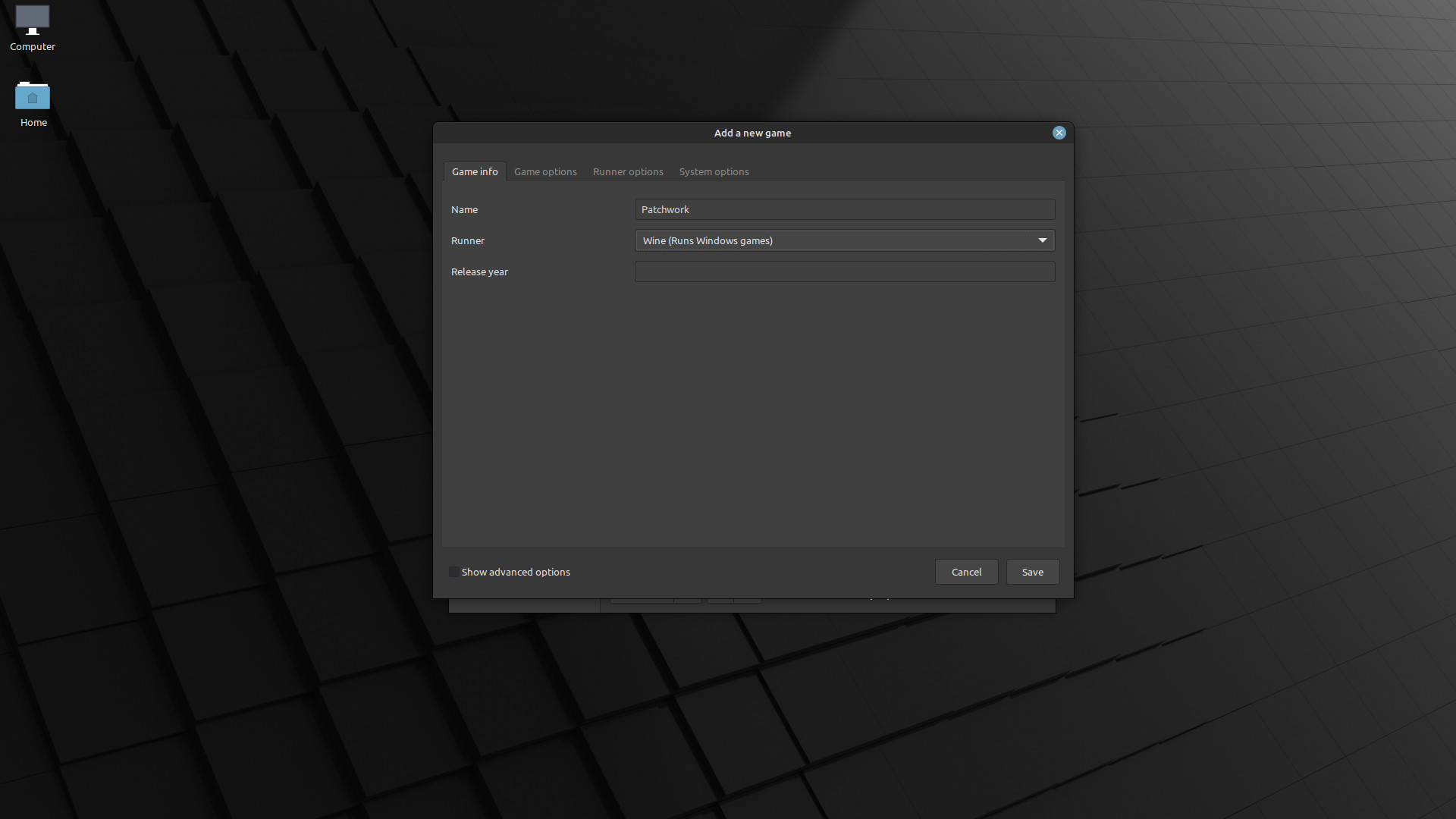Click the empty Release year field

(845, 271)
